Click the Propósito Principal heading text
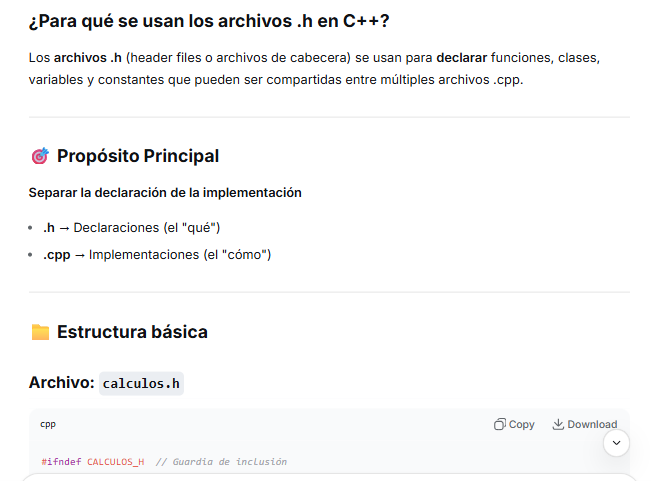This screenshot has height=481, width=651. [138, 156]
